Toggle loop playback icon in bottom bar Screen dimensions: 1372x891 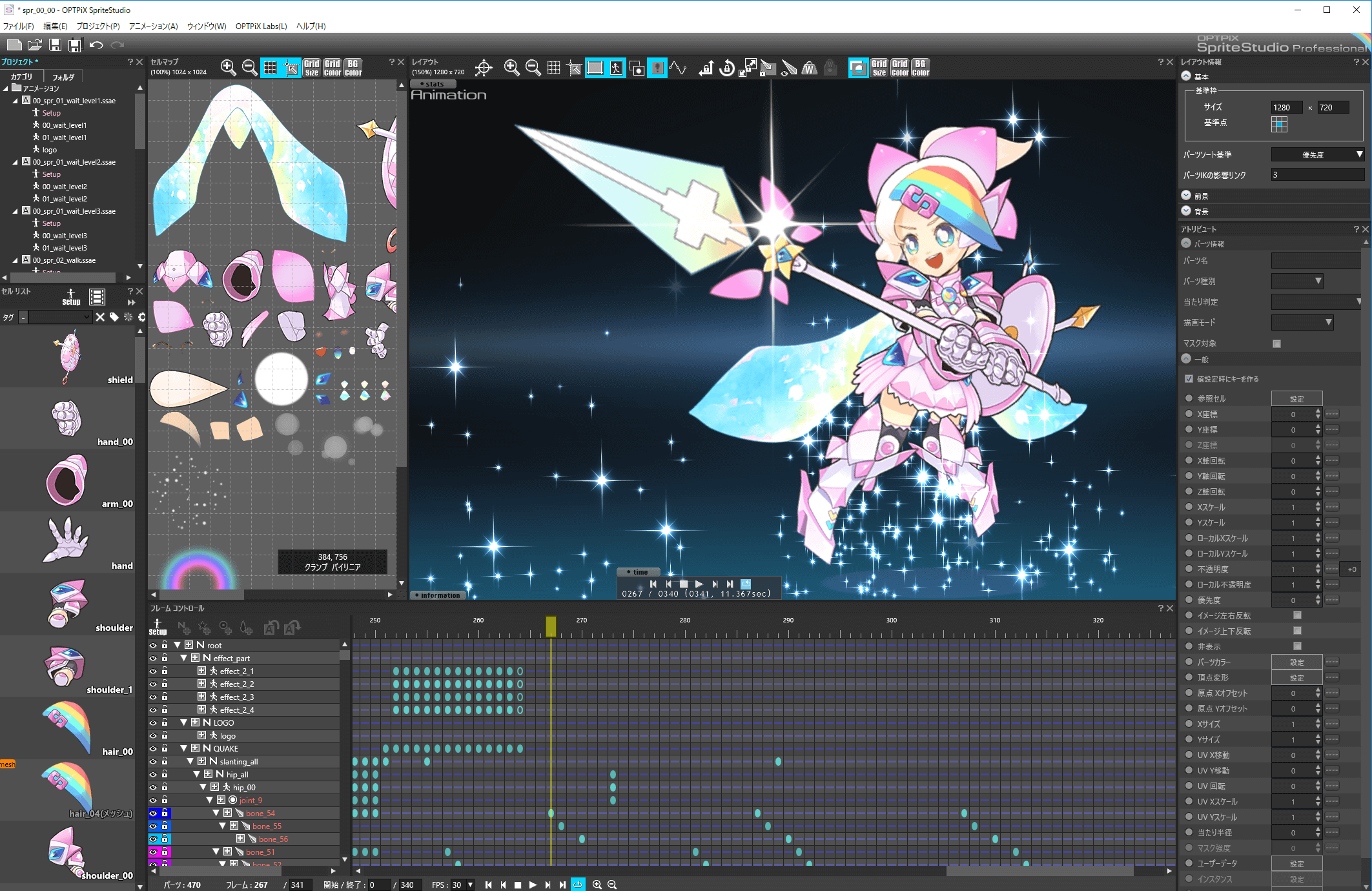pyautogui.click(x=578, y=885)
